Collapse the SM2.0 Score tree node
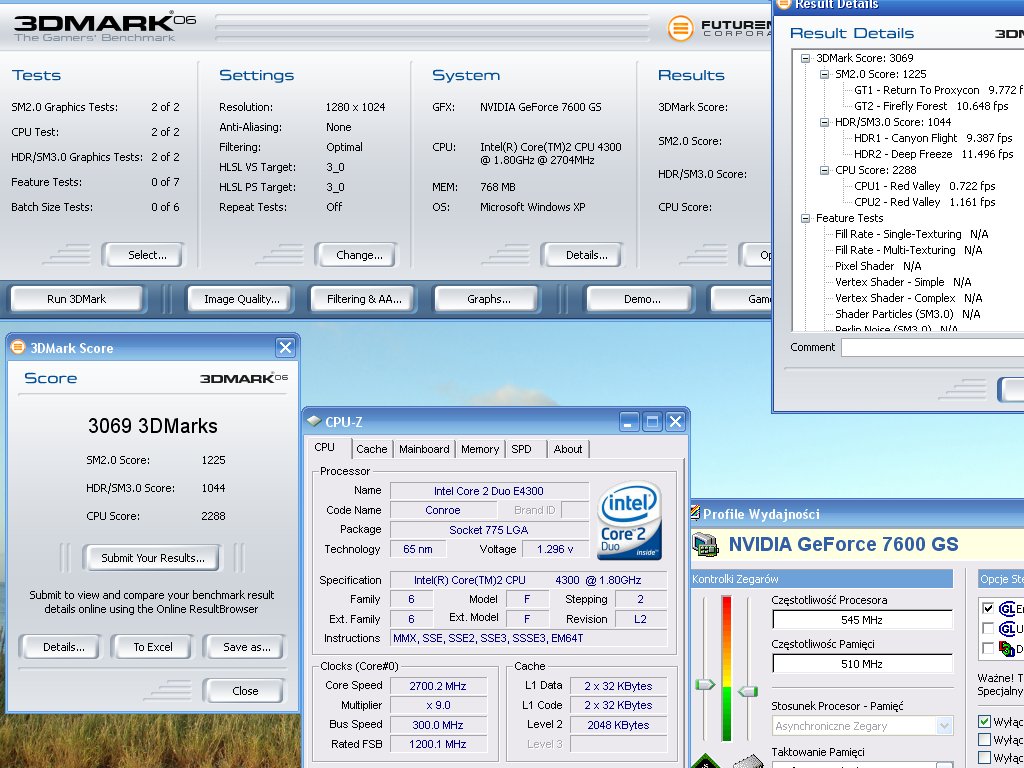Viewport: 1024px width, 768px height. click(x=824, y=74)
